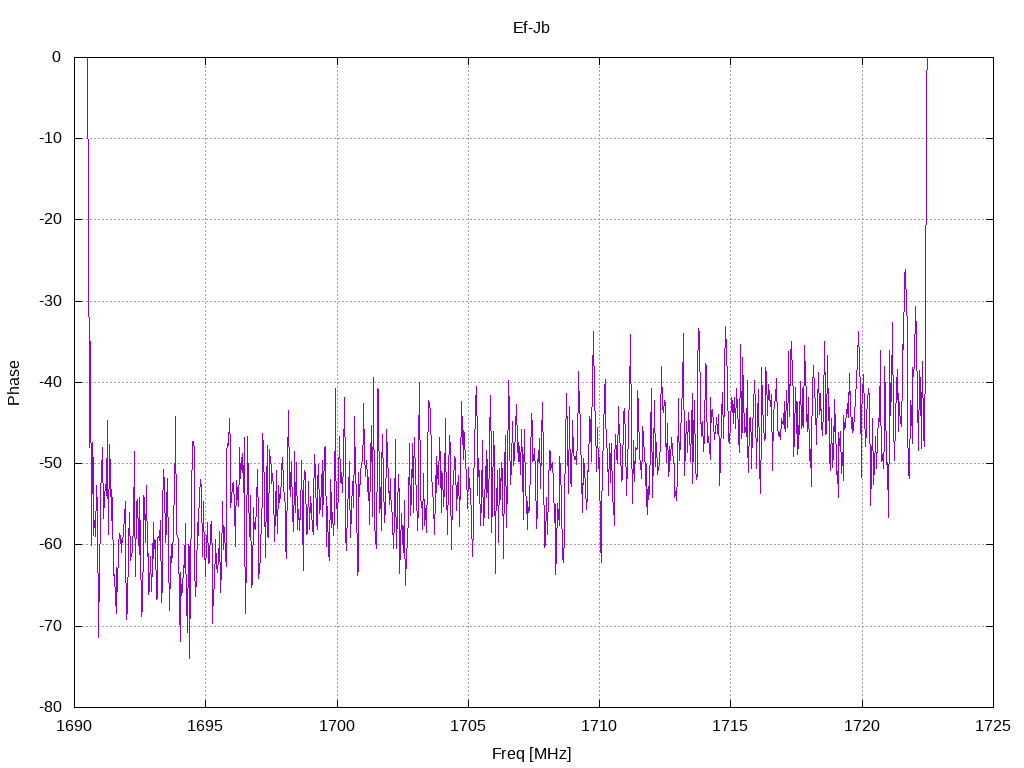Click the y-axis tick label '-80'
Viewport: 1024px width, 768px height.
click(50, 707)
